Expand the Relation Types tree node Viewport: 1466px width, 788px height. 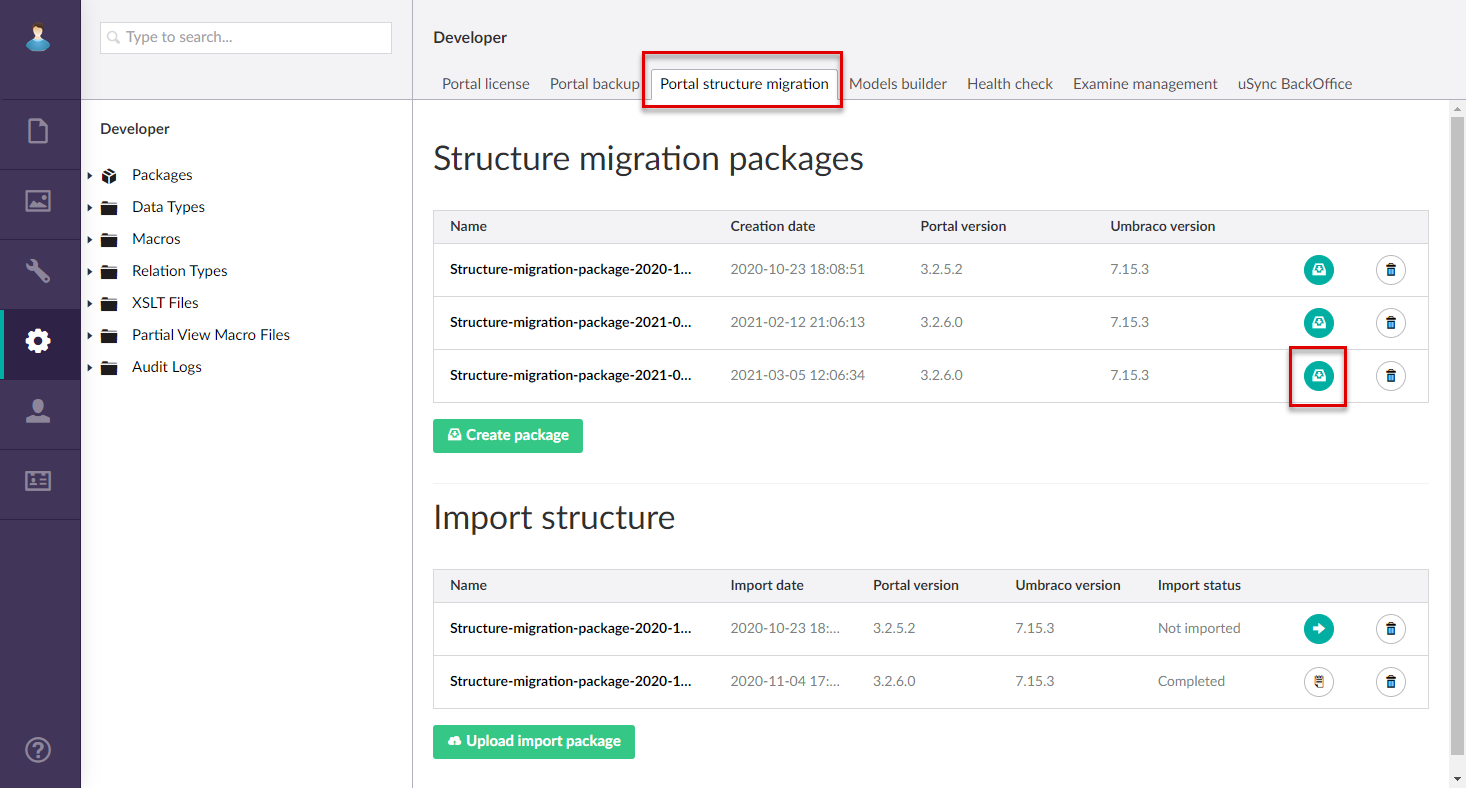pos(90,271)
